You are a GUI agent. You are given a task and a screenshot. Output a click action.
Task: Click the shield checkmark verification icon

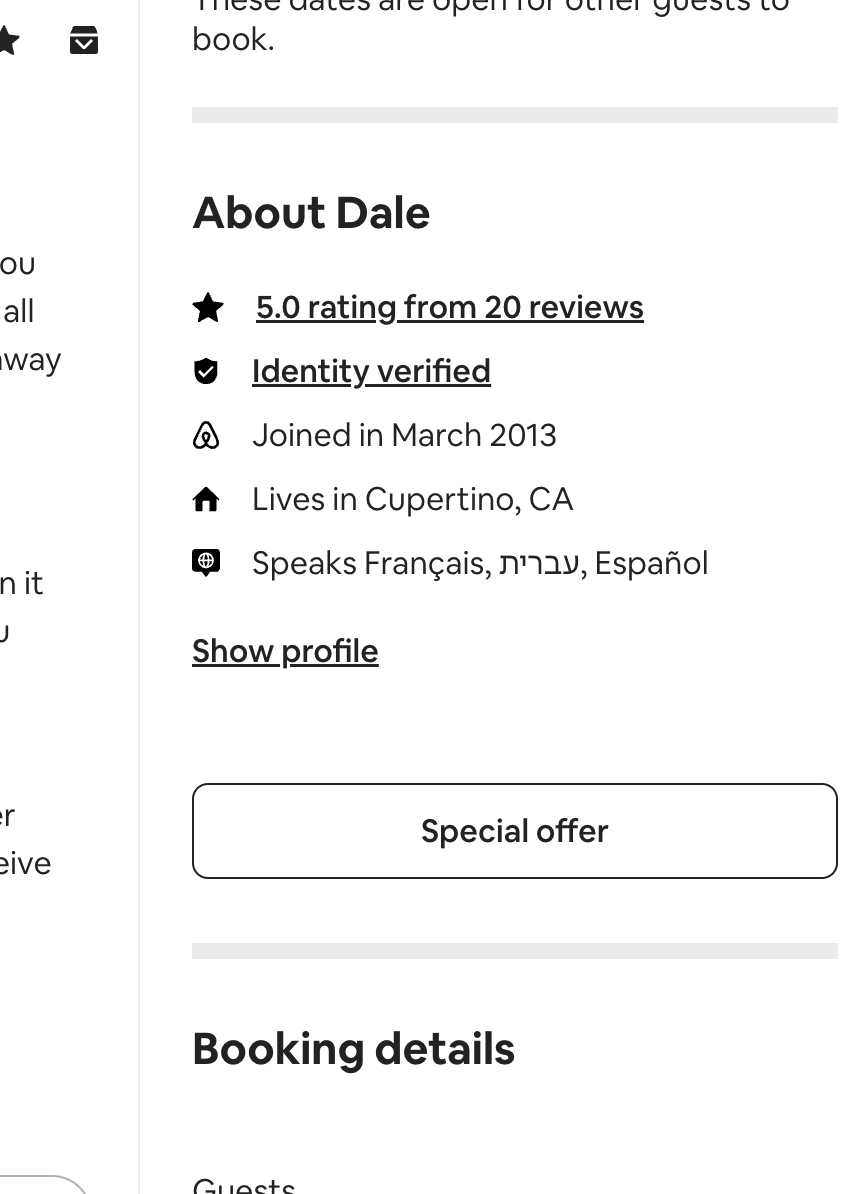206,372
